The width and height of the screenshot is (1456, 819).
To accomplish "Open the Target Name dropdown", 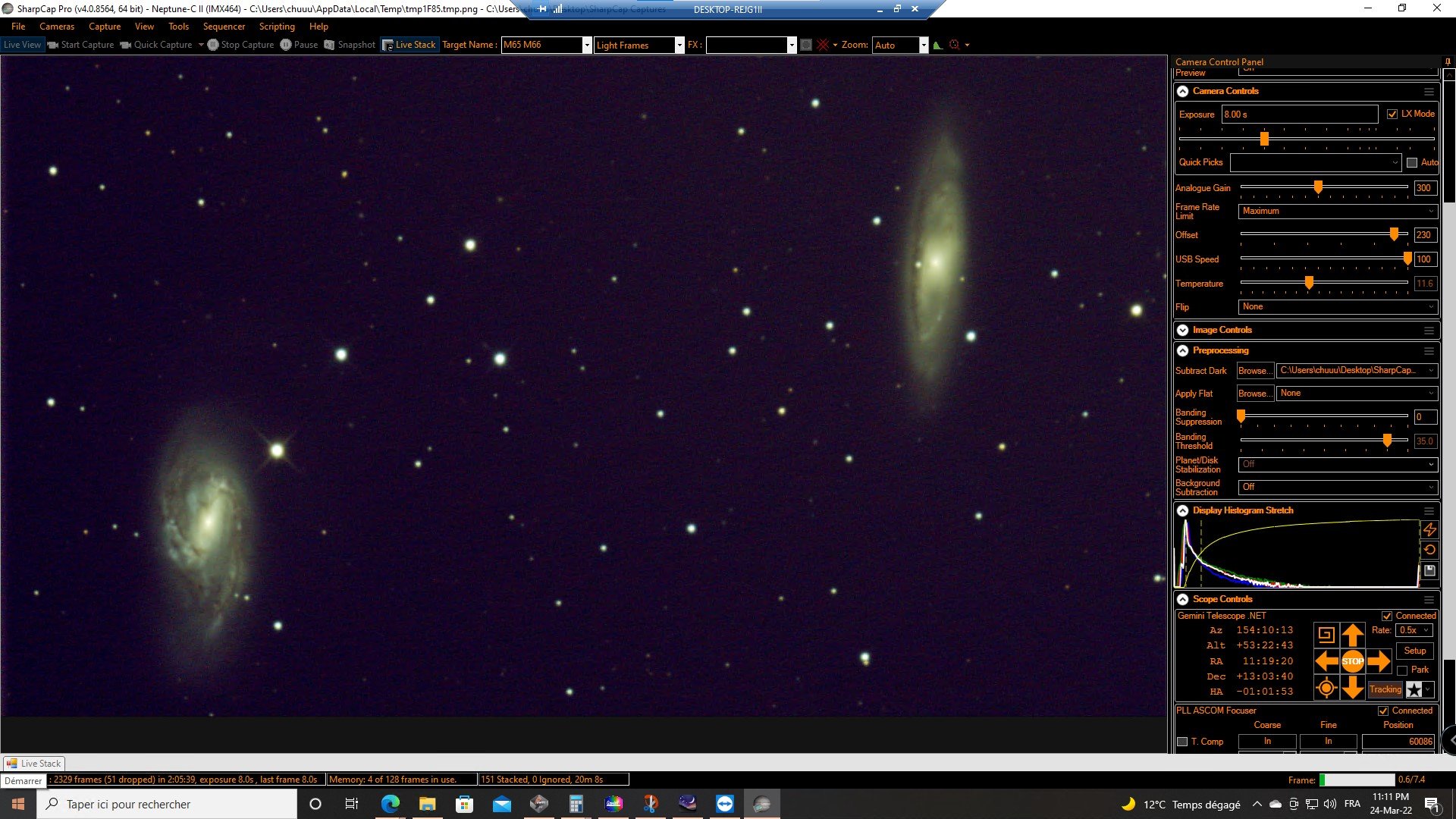I will pyautogui.click(x=587, y=45).
